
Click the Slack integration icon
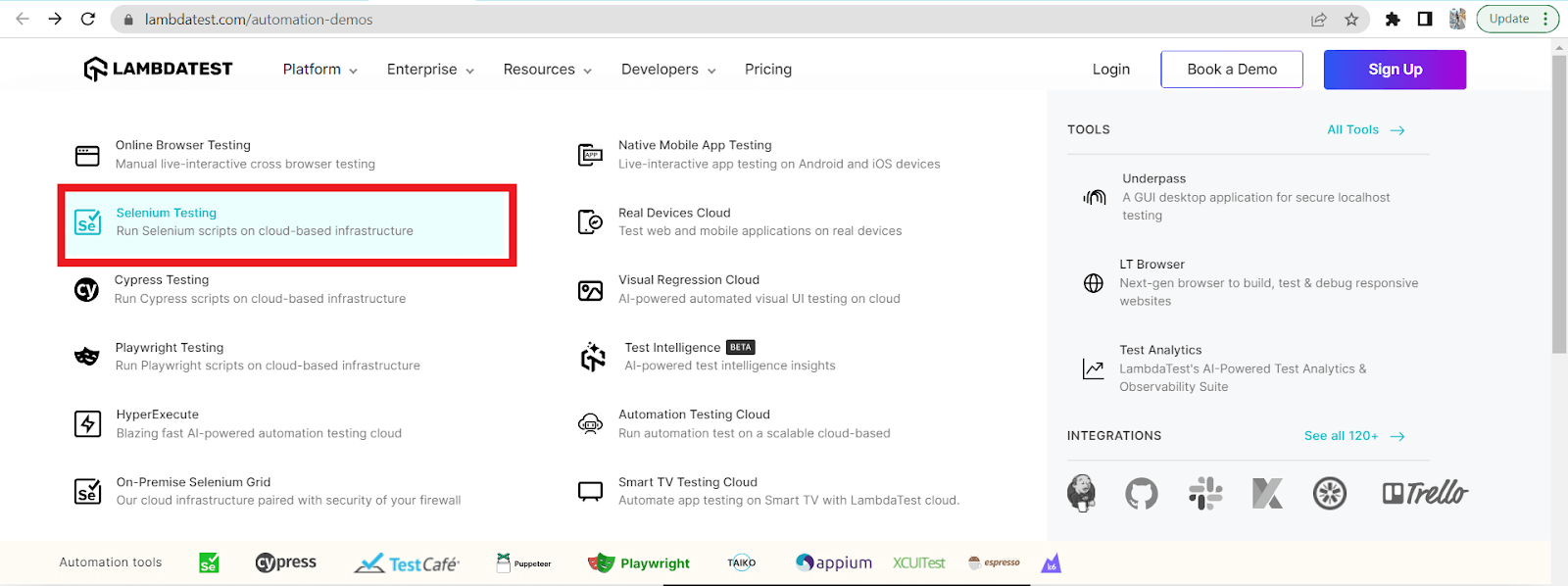(1205, 493)
